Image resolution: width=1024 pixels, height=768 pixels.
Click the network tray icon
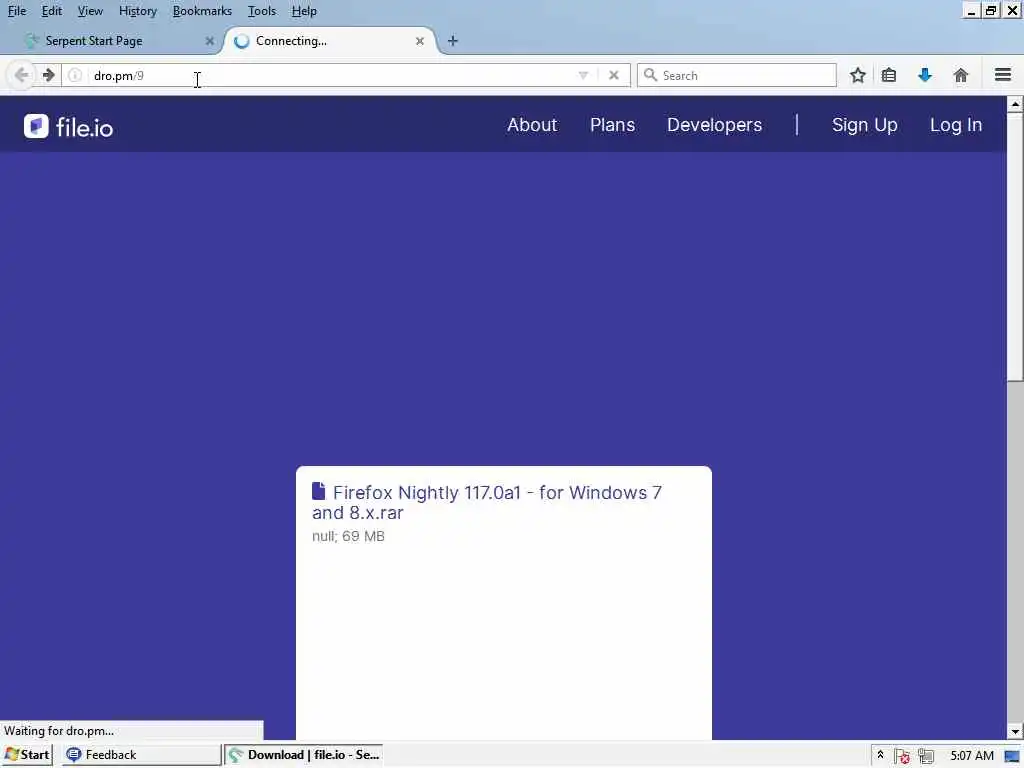click(x=925, y=756)
